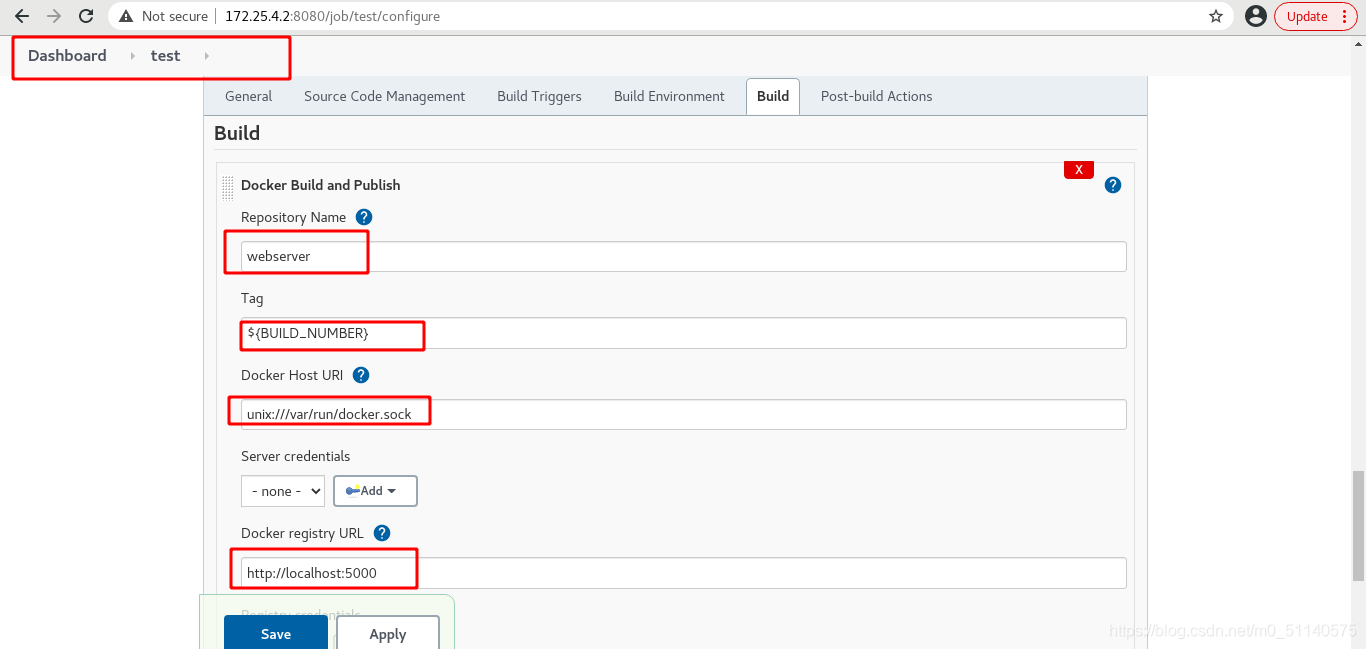Go forward in browser history
The width and height of the screenshot is (1366, 649).
coord(54,16)
